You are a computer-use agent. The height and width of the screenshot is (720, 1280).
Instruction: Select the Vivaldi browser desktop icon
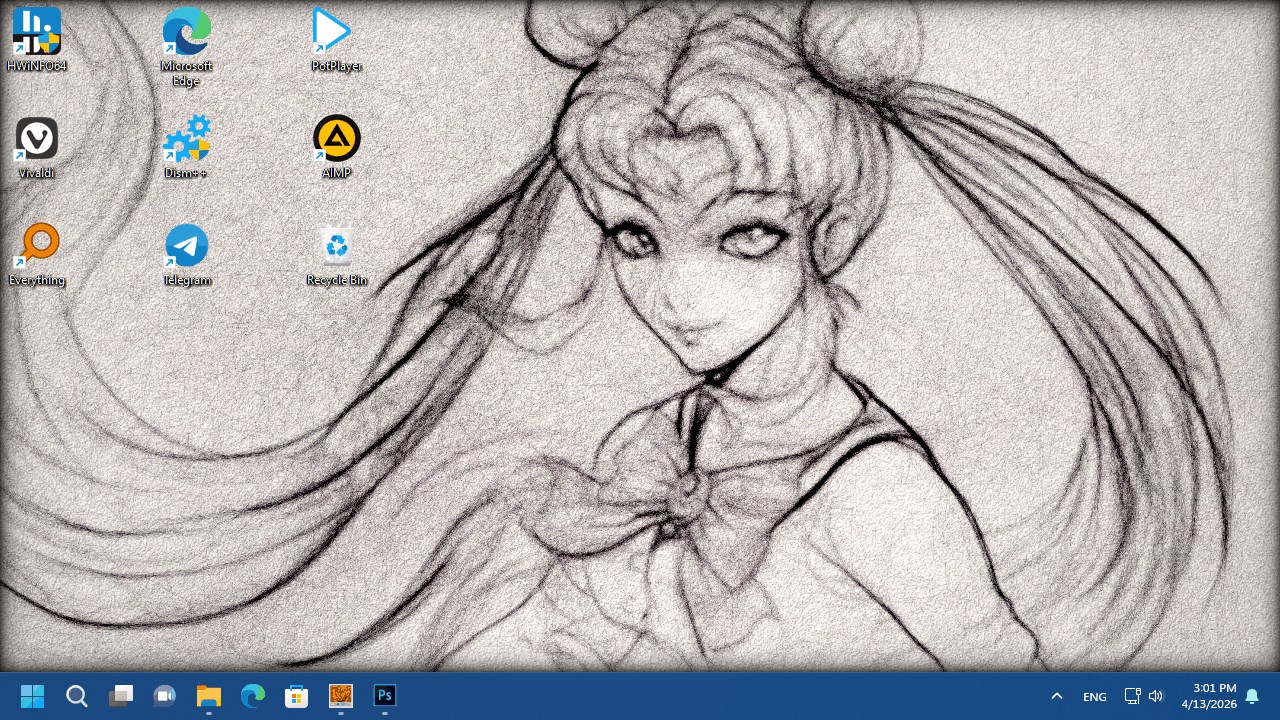click(x=37, y=148)
